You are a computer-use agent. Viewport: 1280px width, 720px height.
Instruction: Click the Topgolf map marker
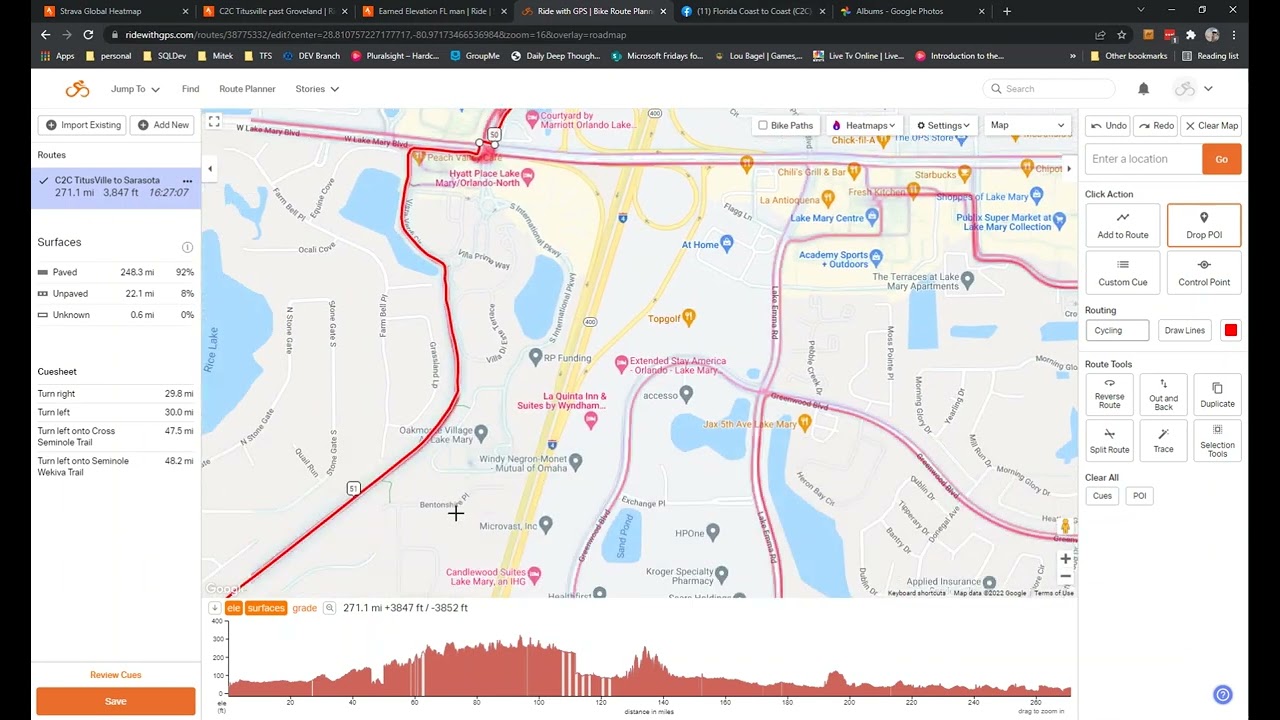click(688, 318)
